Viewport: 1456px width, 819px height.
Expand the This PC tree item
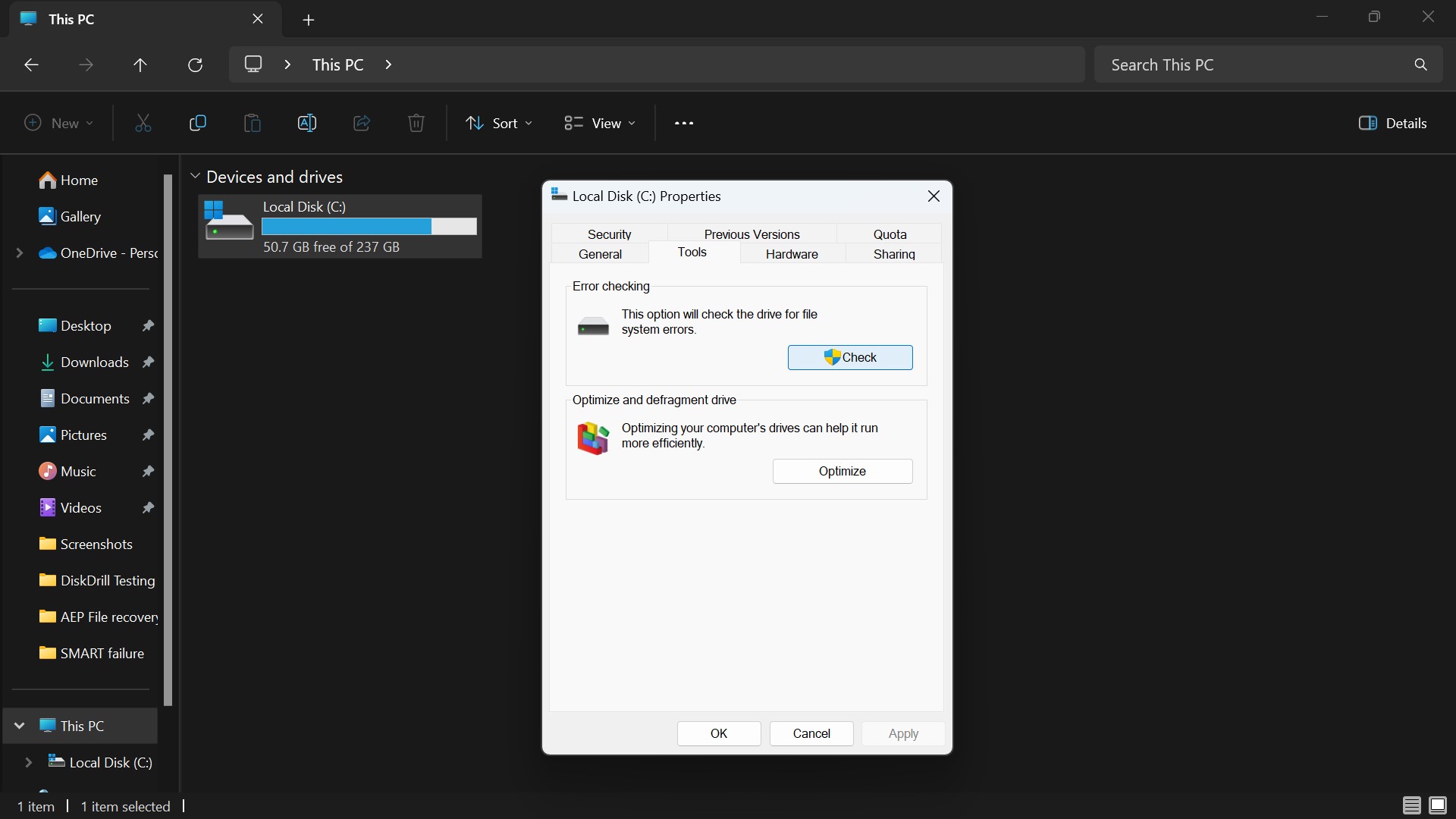(x=18, y=725)
